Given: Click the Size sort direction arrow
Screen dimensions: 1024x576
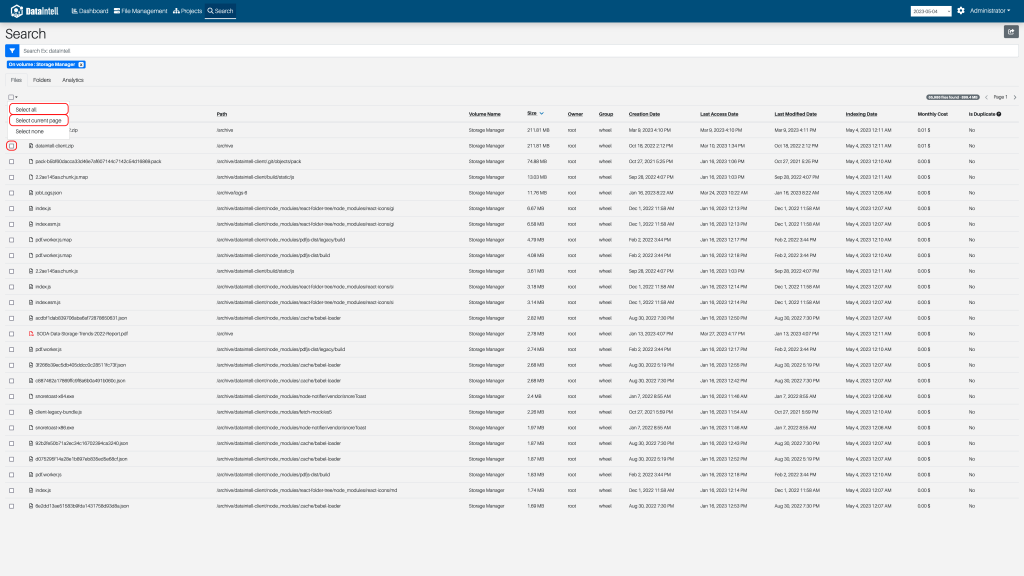Looking at the screenshot, I should pos(541,114).
